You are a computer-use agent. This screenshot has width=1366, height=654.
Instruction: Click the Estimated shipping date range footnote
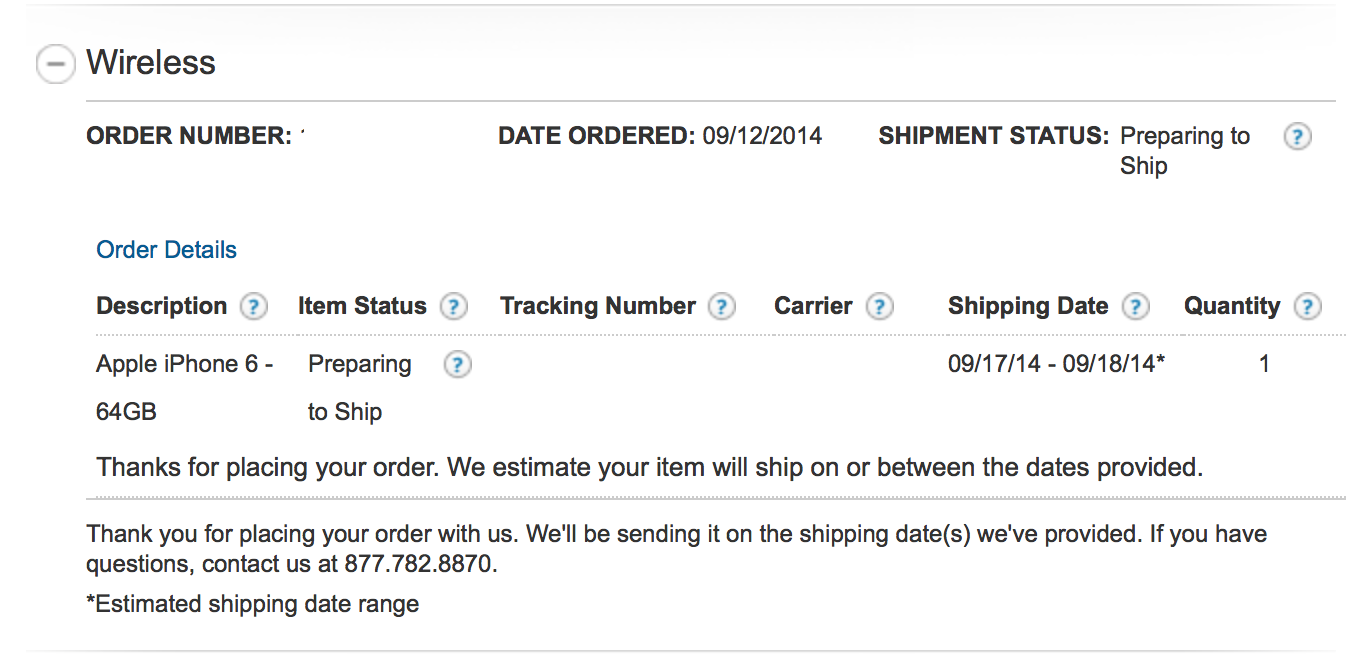point(253,604)
